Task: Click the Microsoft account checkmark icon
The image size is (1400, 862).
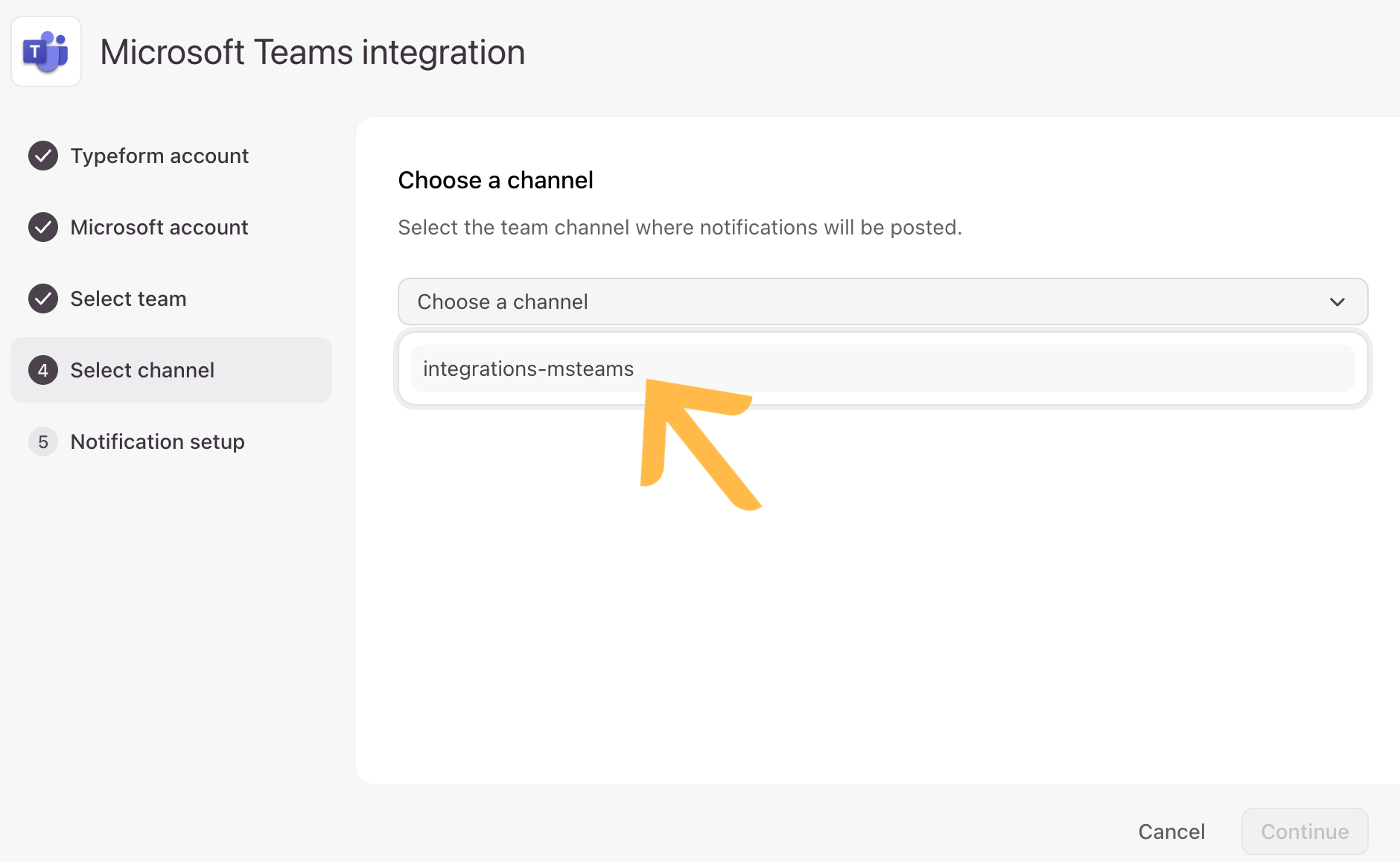Action: click(x=43, y=227)
